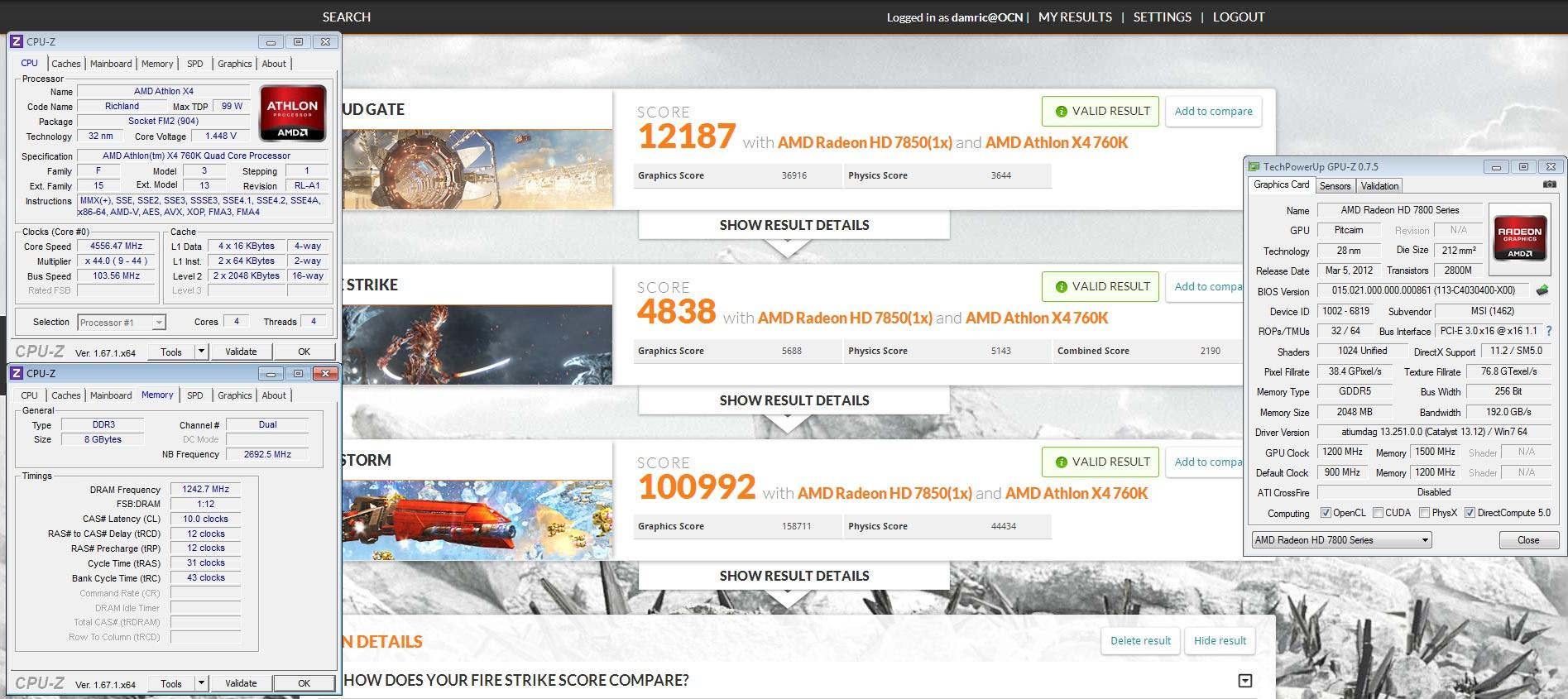Maximize the top CPU-Z window

point(298,41)
